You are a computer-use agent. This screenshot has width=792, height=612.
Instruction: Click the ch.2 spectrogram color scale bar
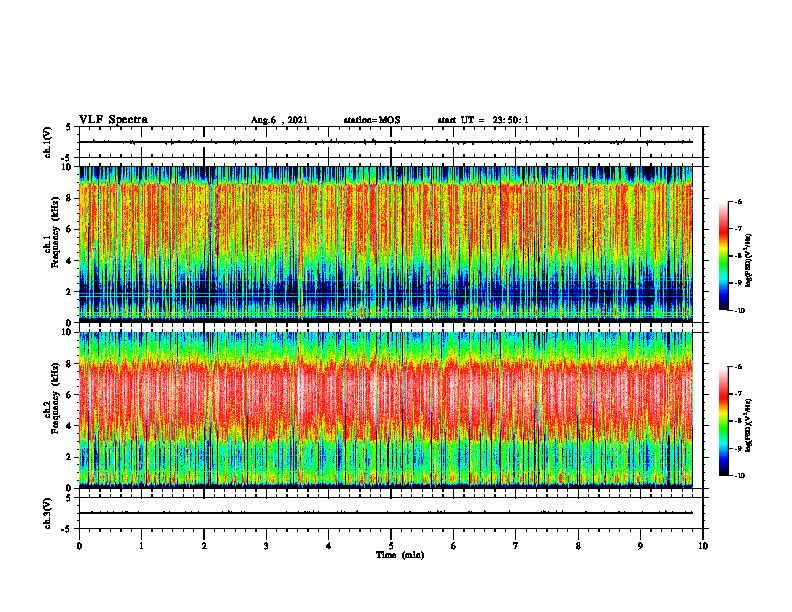pos(723,421)
